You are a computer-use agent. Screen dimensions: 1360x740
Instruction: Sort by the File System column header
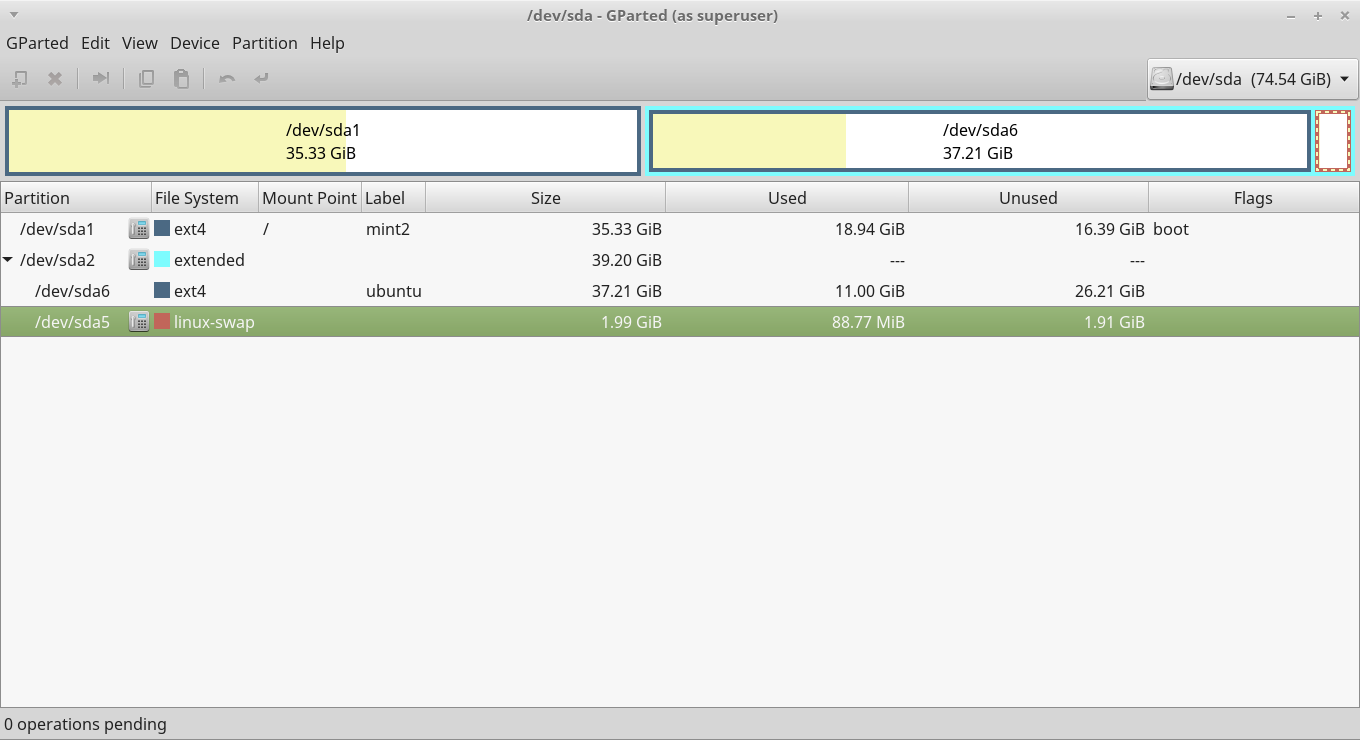coord(205,198)
